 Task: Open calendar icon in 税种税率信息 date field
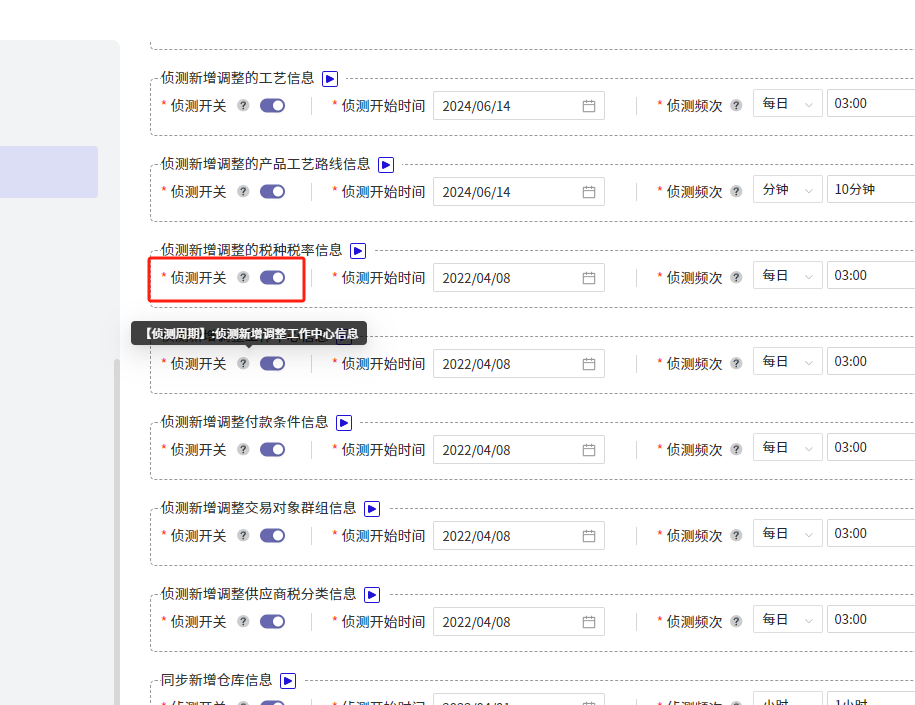589,278
